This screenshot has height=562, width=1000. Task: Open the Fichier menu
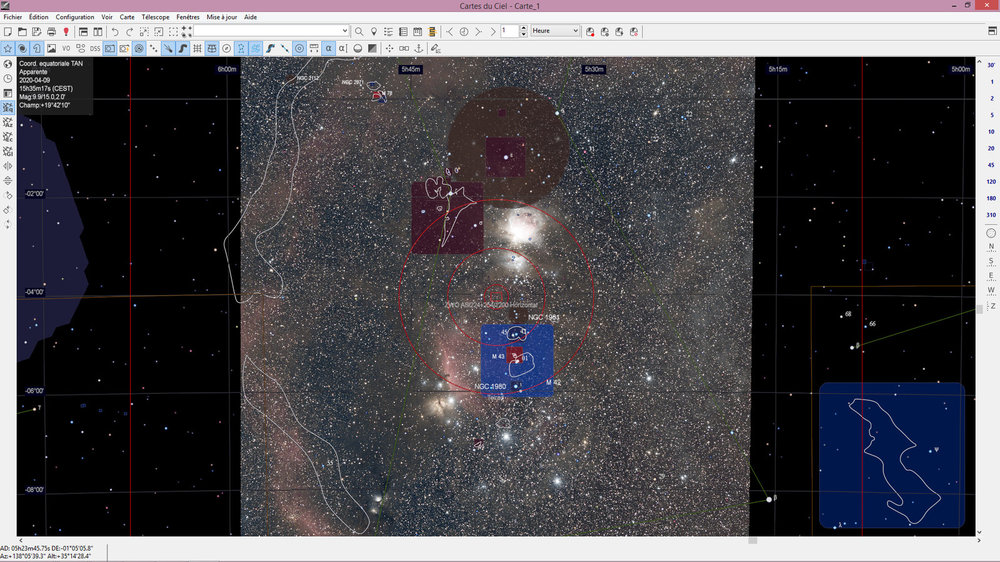(x=13, y=17)
